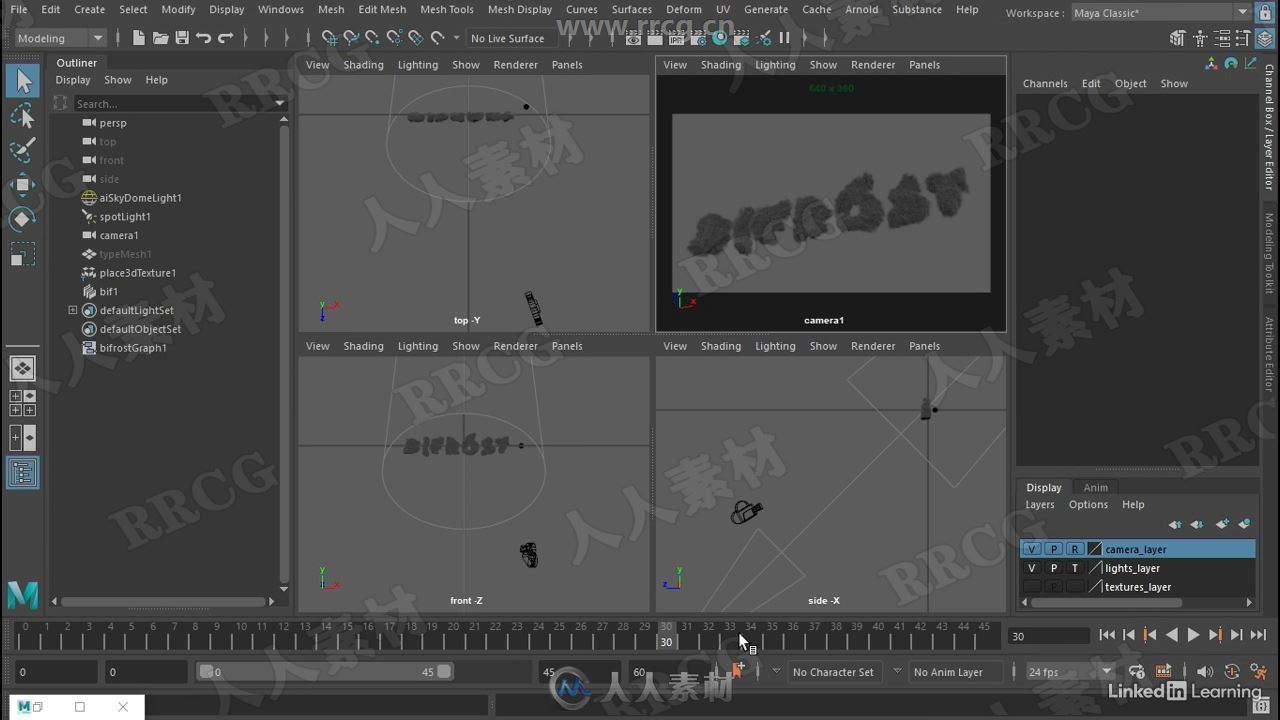Toggle T display type of lights_layer

point(1075,568)
